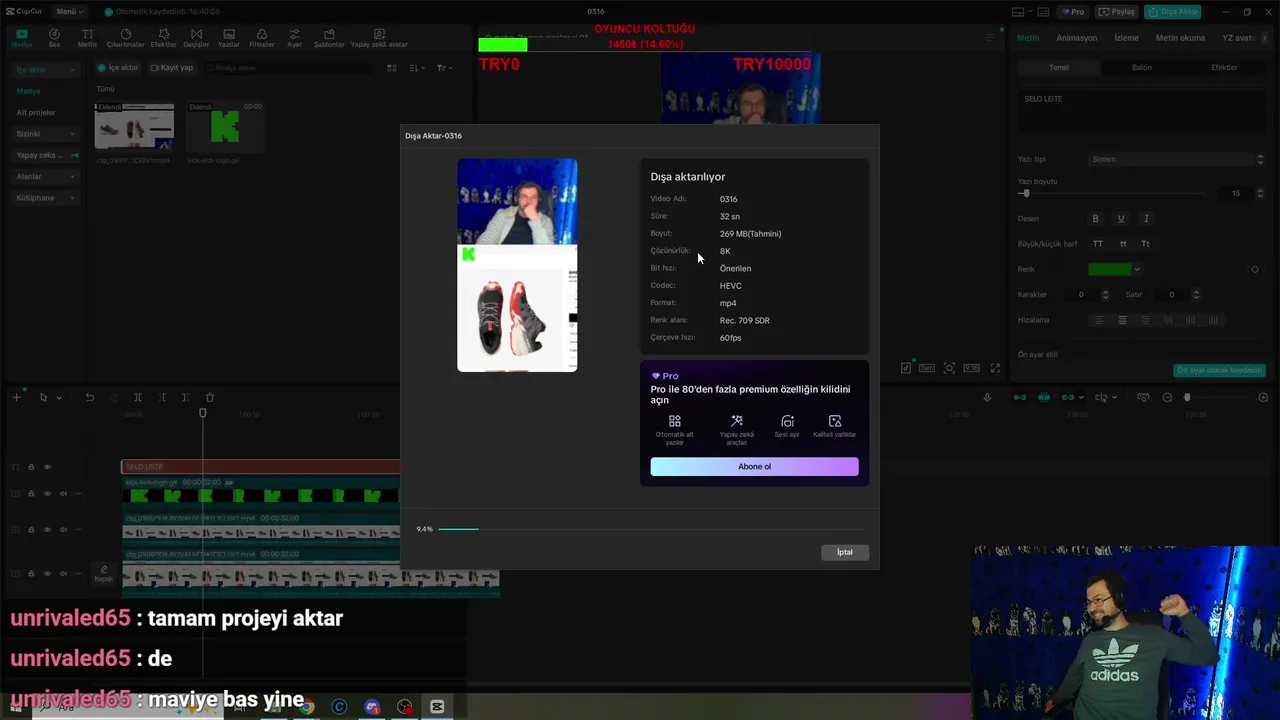Click the Paylaş share button
Viewport: 1280px width, 720px height.
click(1117, 12)
